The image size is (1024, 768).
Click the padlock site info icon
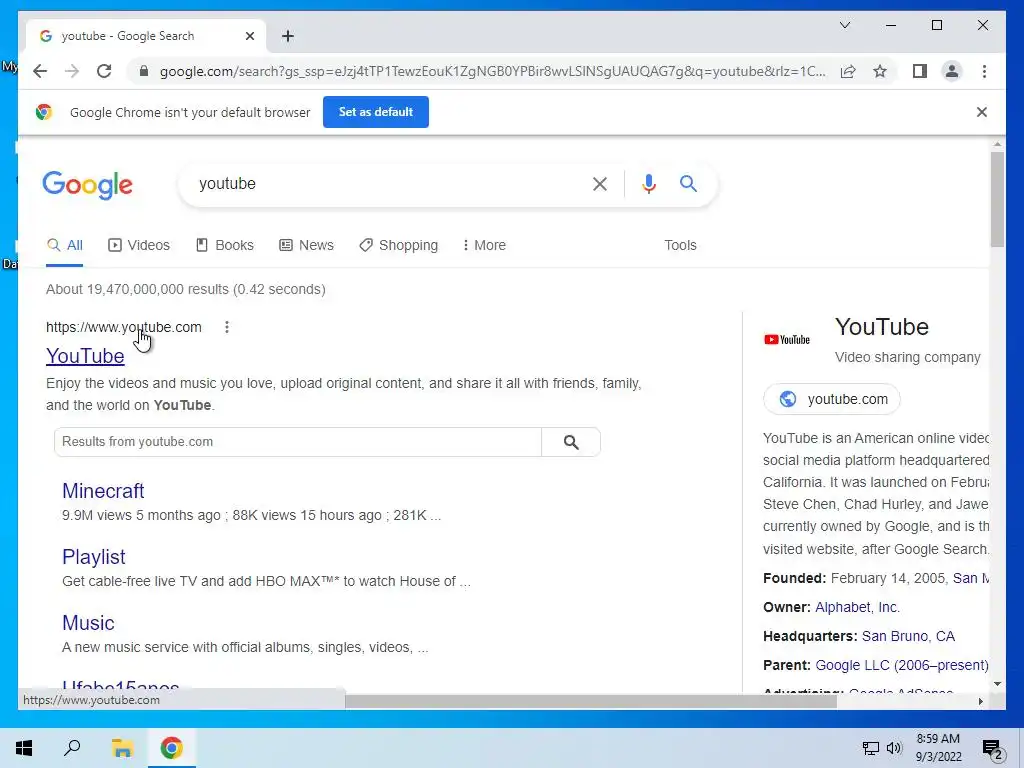(144, 71)
